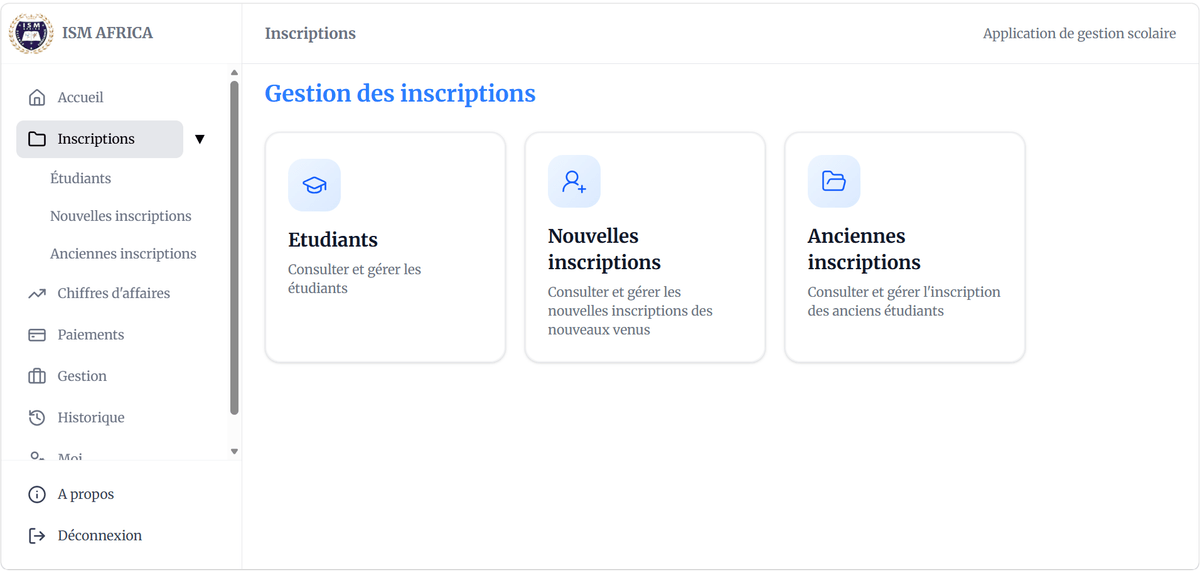
Task: Click the A propos info icon
Action: click(37, 494)
